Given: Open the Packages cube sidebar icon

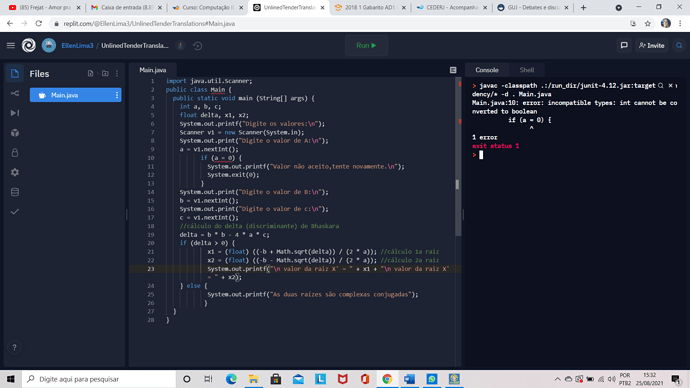Looking at the screenshot, I should 15,133.
